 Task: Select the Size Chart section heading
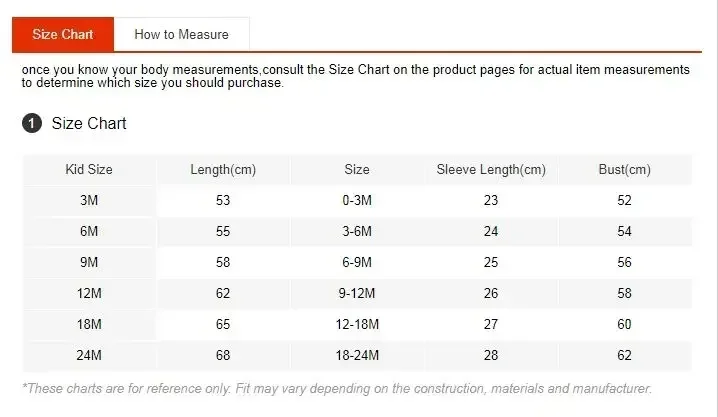pos(89,124)
